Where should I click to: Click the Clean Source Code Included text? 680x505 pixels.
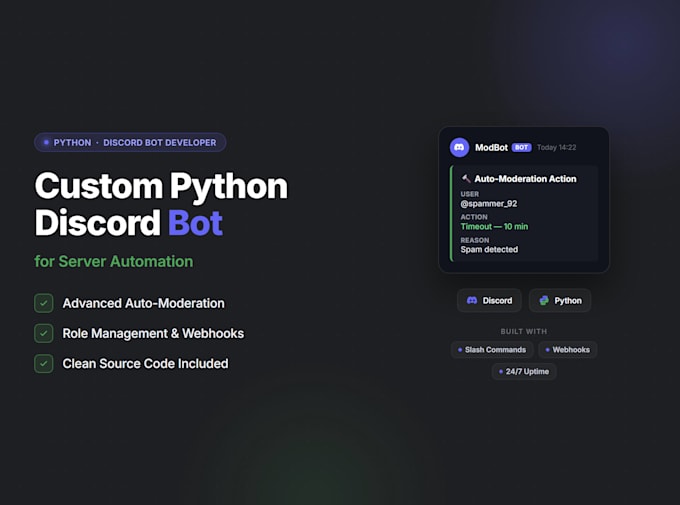[x=145, y=364]
